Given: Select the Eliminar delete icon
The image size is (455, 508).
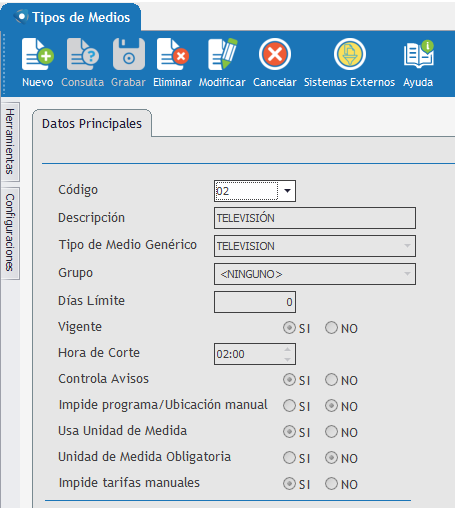Looking at the screenshot, I should click(x=173, y=54).
